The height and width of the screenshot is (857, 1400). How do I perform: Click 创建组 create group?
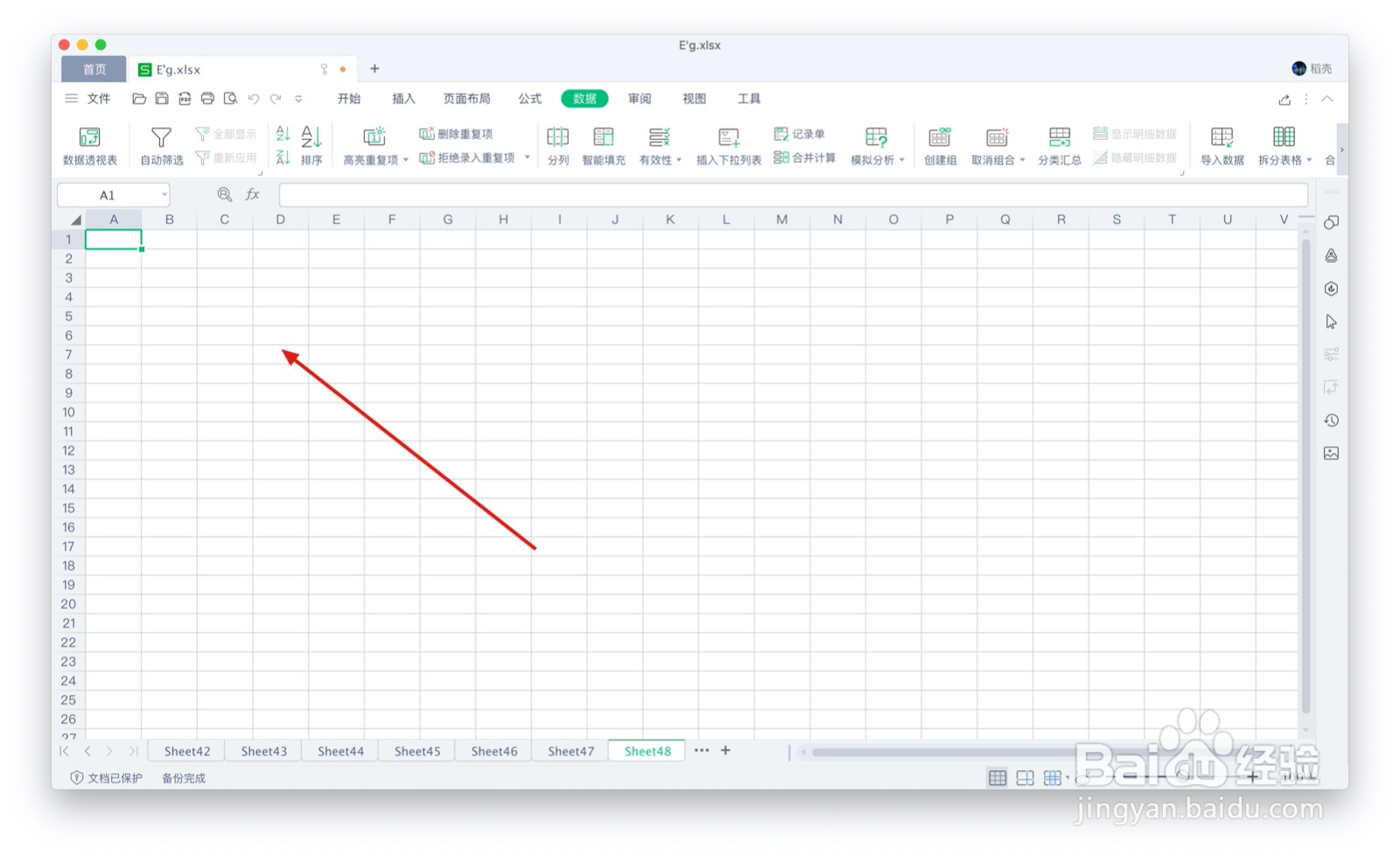click(940, 146)
